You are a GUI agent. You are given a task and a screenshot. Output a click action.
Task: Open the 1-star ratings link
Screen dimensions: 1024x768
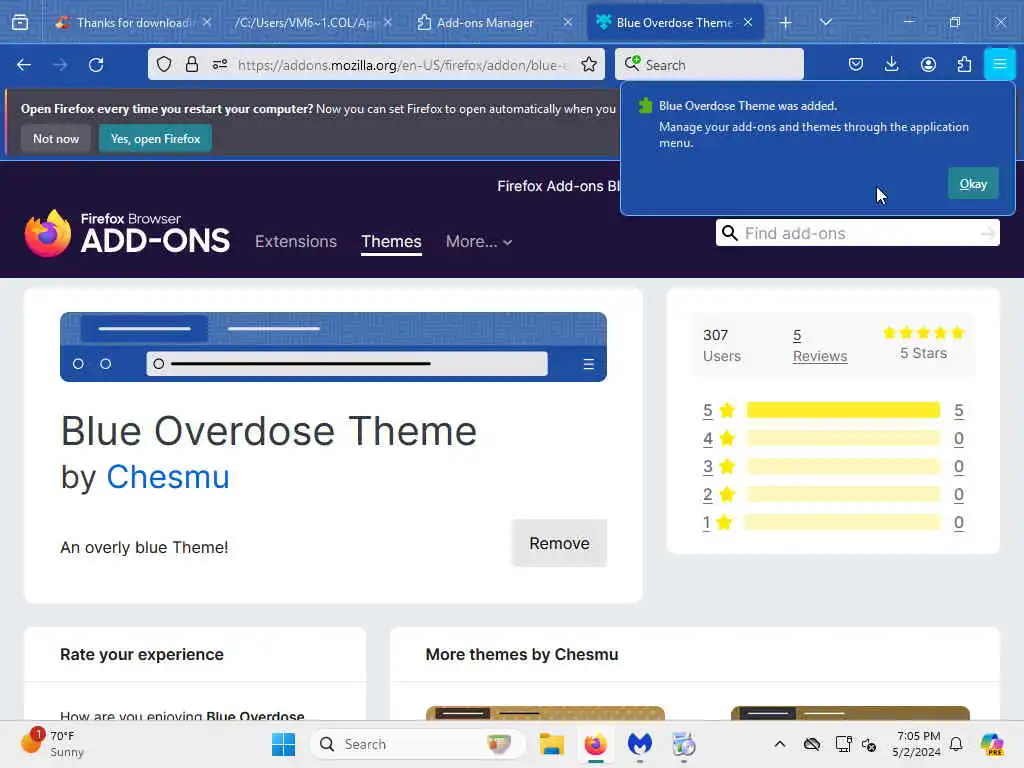click(707, 522)
